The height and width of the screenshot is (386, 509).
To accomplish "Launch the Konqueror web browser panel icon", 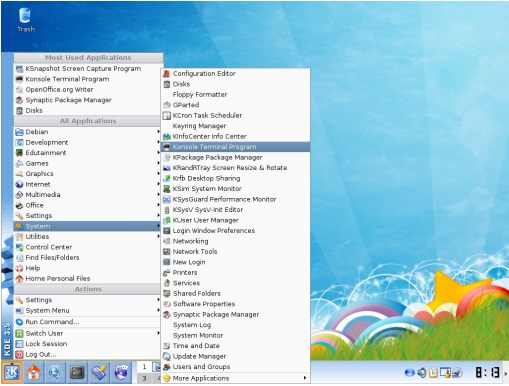I will tap(55, 373).
